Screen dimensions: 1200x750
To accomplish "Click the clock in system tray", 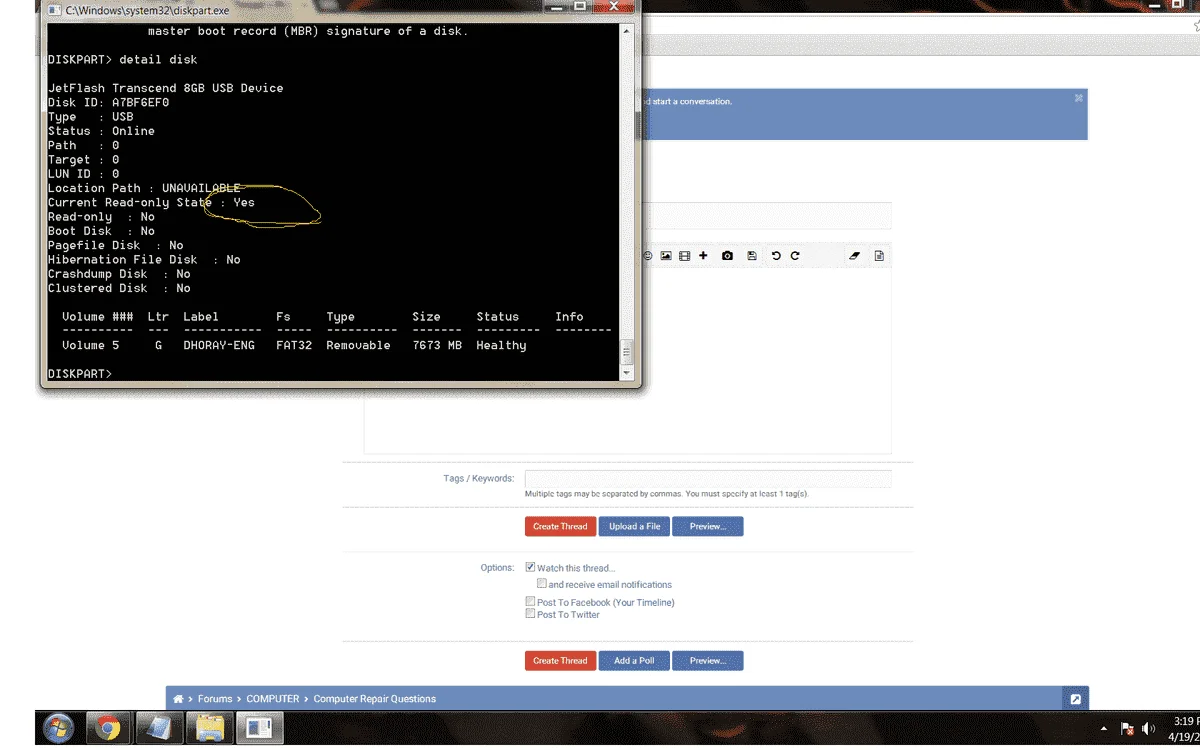I will (1185, 728).
